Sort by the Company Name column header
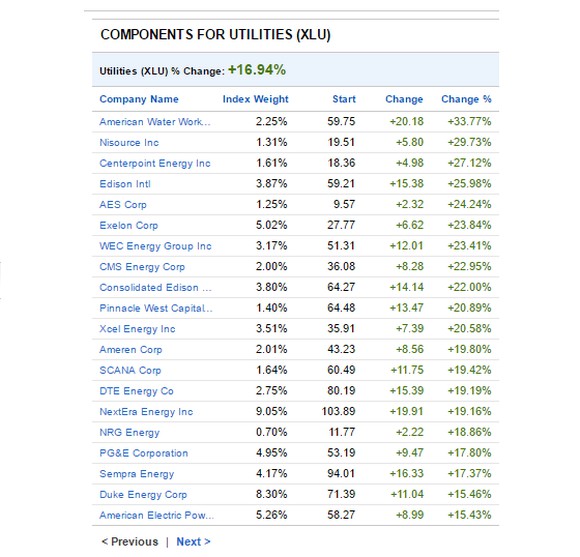This screenshot has height=557, width=580. (x=139, y=99)
